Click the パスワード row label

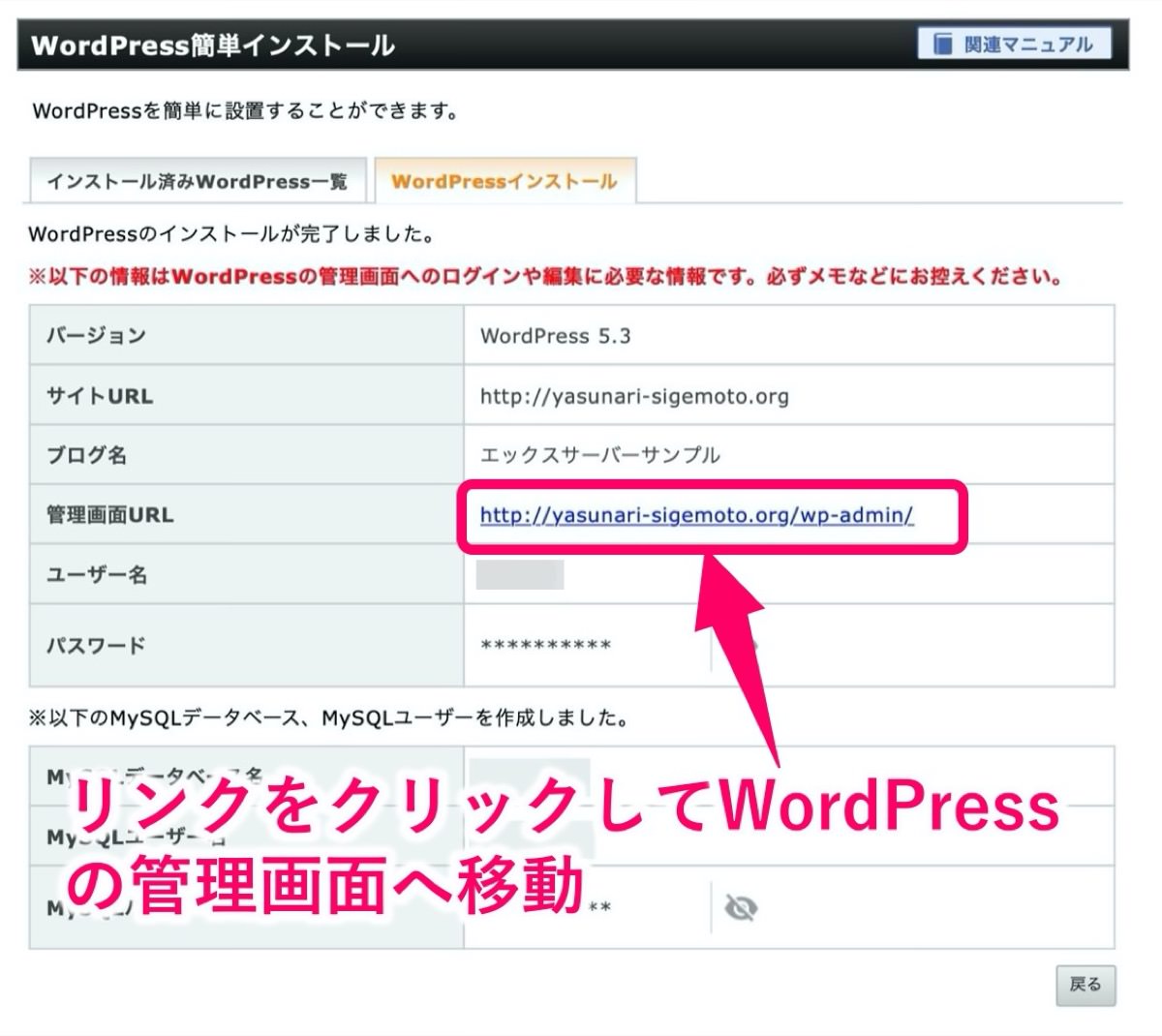(96, 645)
